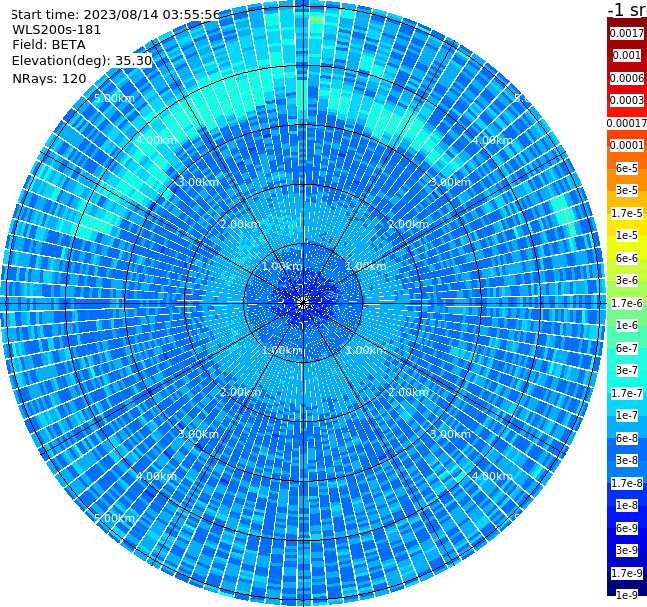Click the Start time 2023/08/14 03:55:56 label

115,15
